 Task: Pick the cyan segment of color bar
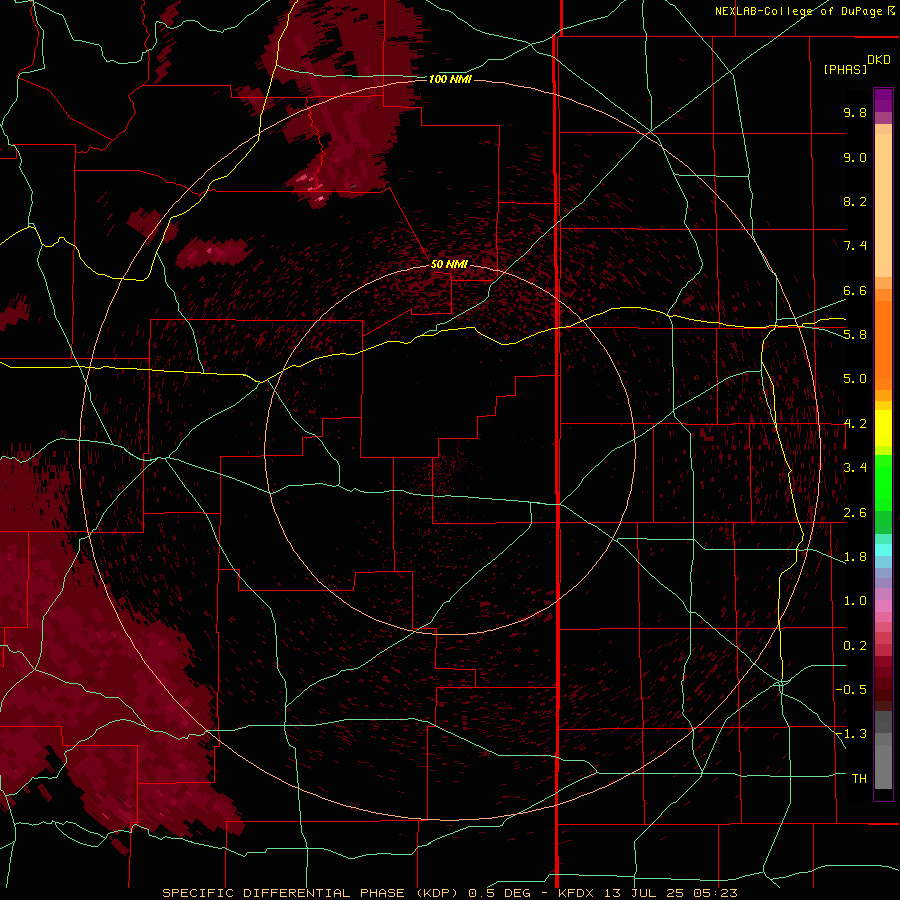883,550
